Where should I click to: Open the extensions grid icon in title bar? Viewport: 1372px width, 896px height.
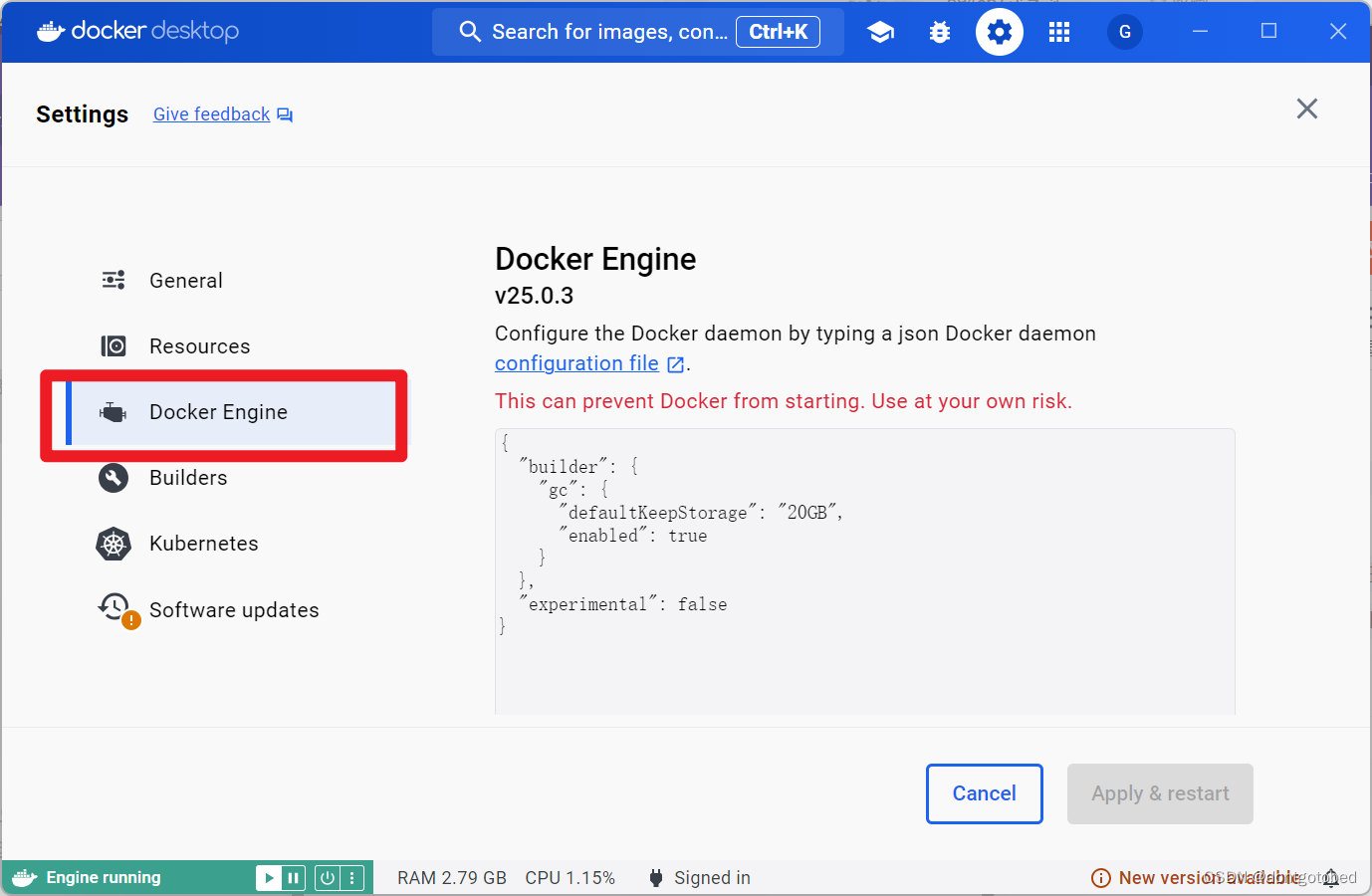1058,31
